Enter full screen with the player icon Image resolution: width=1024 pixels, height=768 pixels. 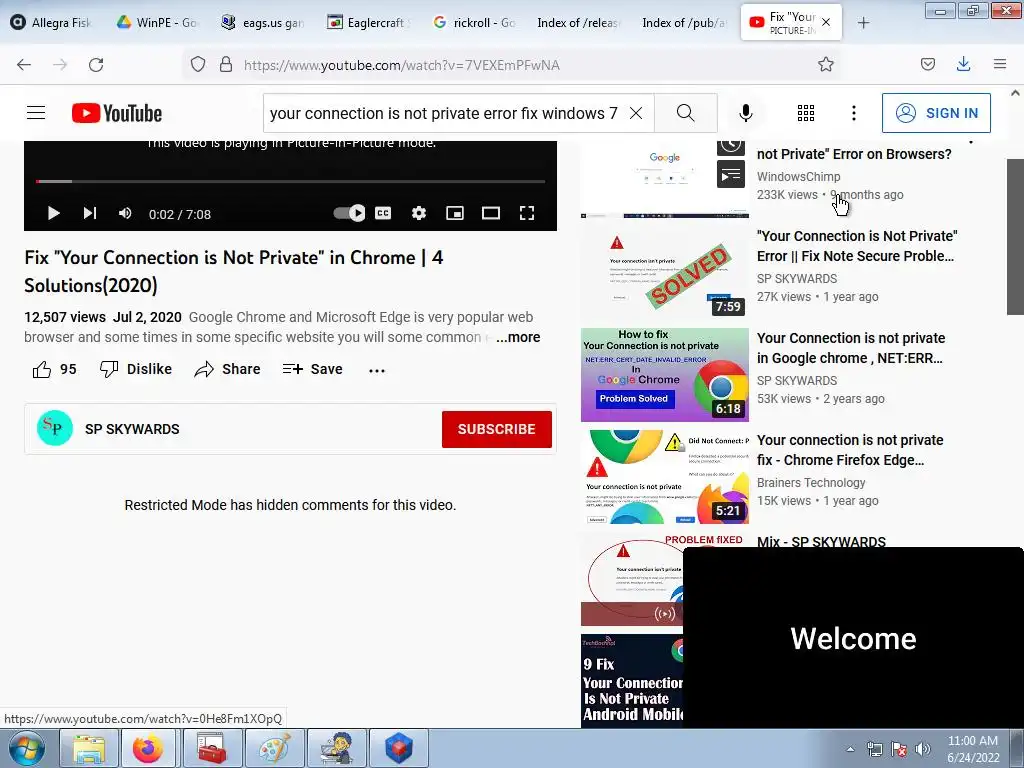(x=527, y=213)
